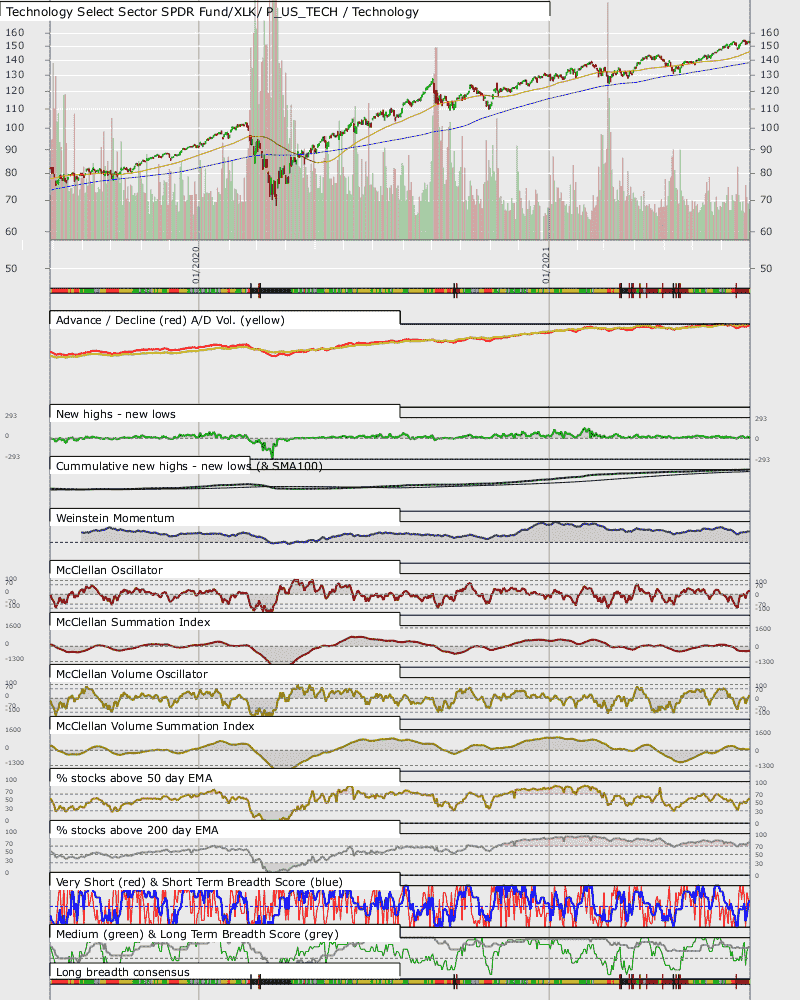Click the 01/2021 date marker on time axis
This screenshot has height=1000, width=800.
point(546,265)
